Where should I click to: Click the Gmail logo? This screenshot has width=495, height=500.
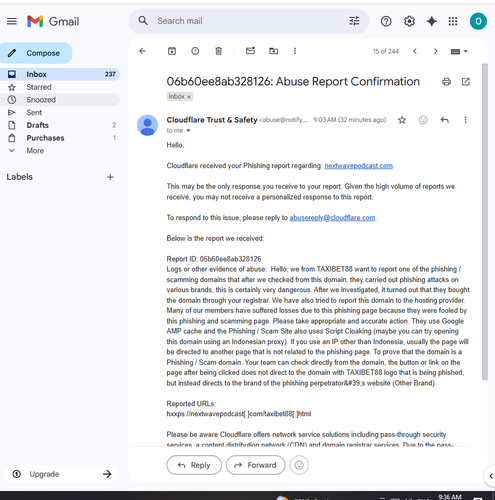pos(53,21)
